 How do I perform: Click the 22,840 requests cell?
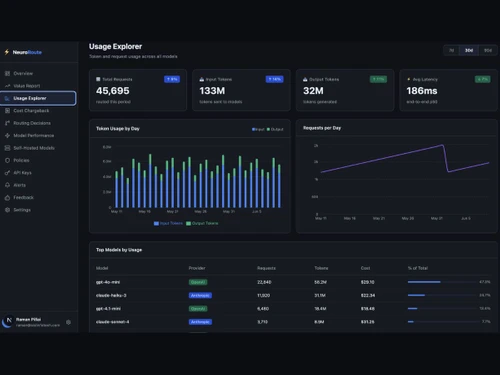[x=264, y=282]
